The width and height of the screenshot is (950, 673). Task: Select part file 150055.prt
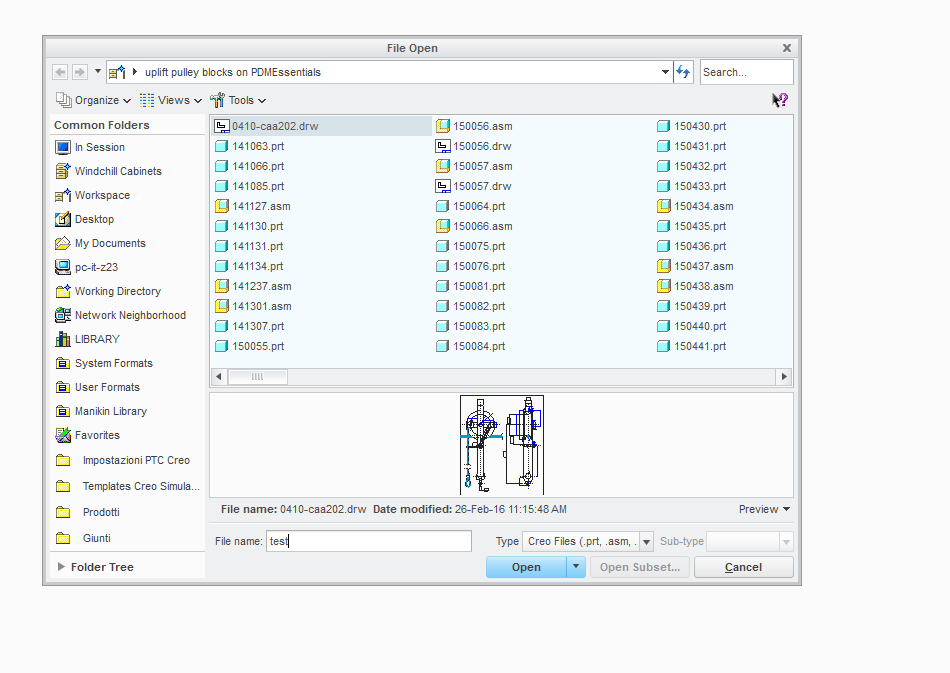tap(250, 346)
